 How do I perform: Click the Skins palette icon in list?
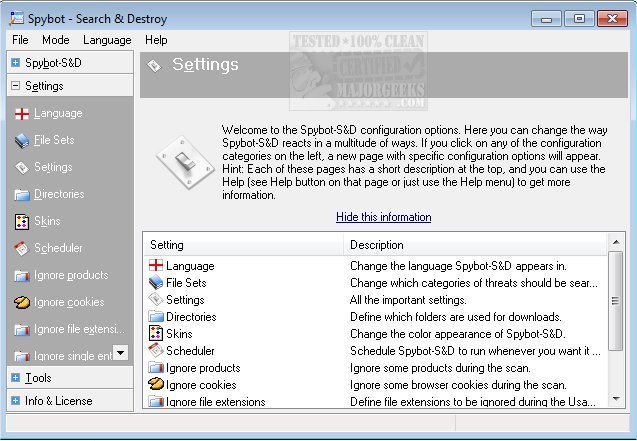[156, 333]
